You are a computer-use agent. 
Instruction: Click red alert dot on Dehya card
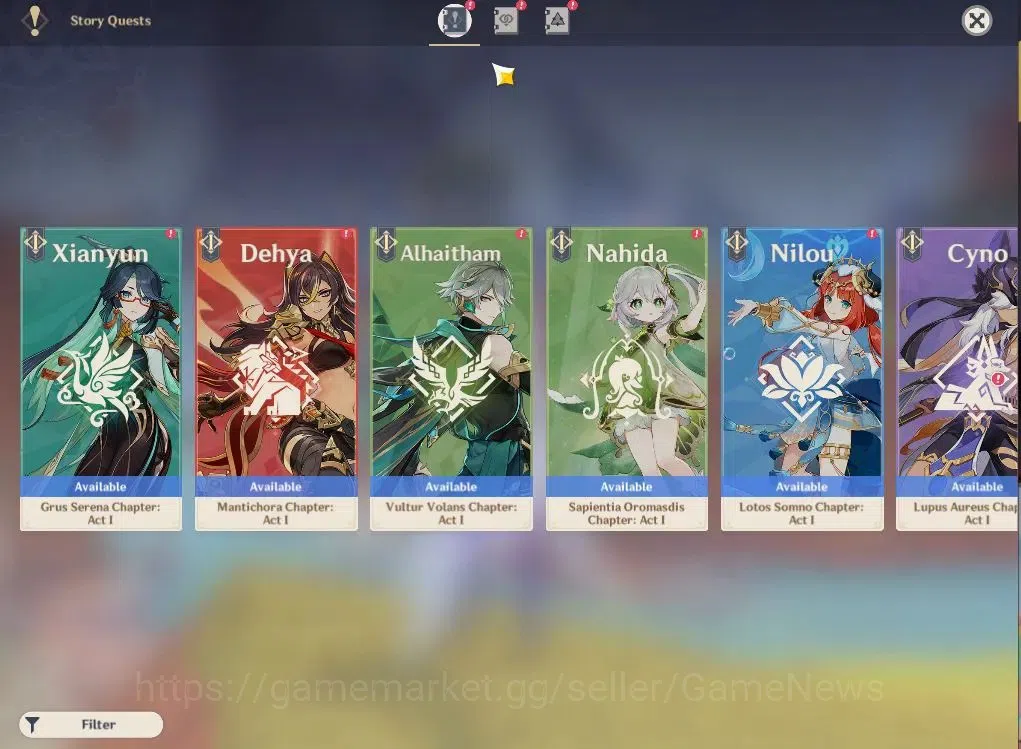346,233
